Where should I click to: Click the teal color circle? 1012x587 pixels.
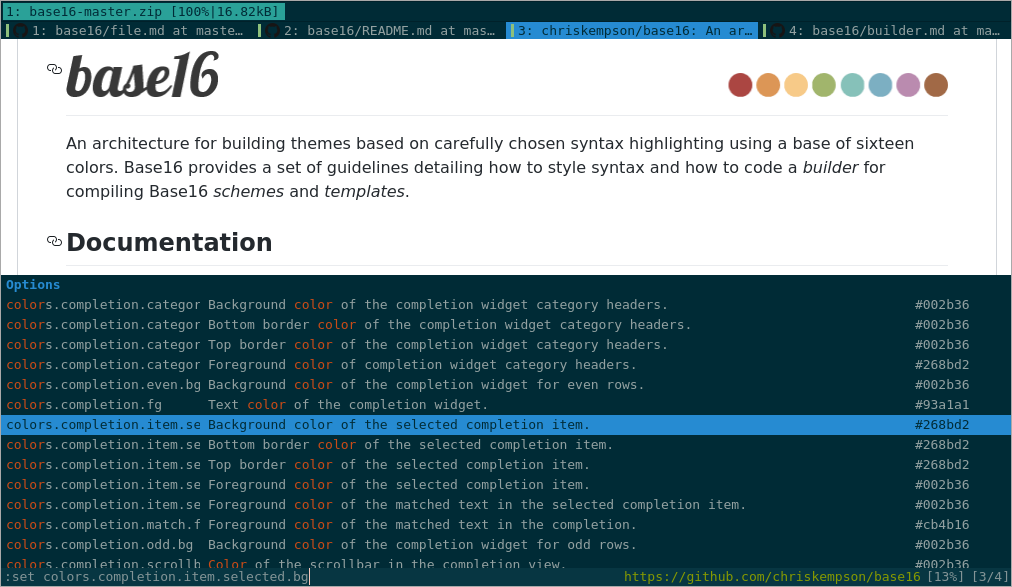[853, 85]
